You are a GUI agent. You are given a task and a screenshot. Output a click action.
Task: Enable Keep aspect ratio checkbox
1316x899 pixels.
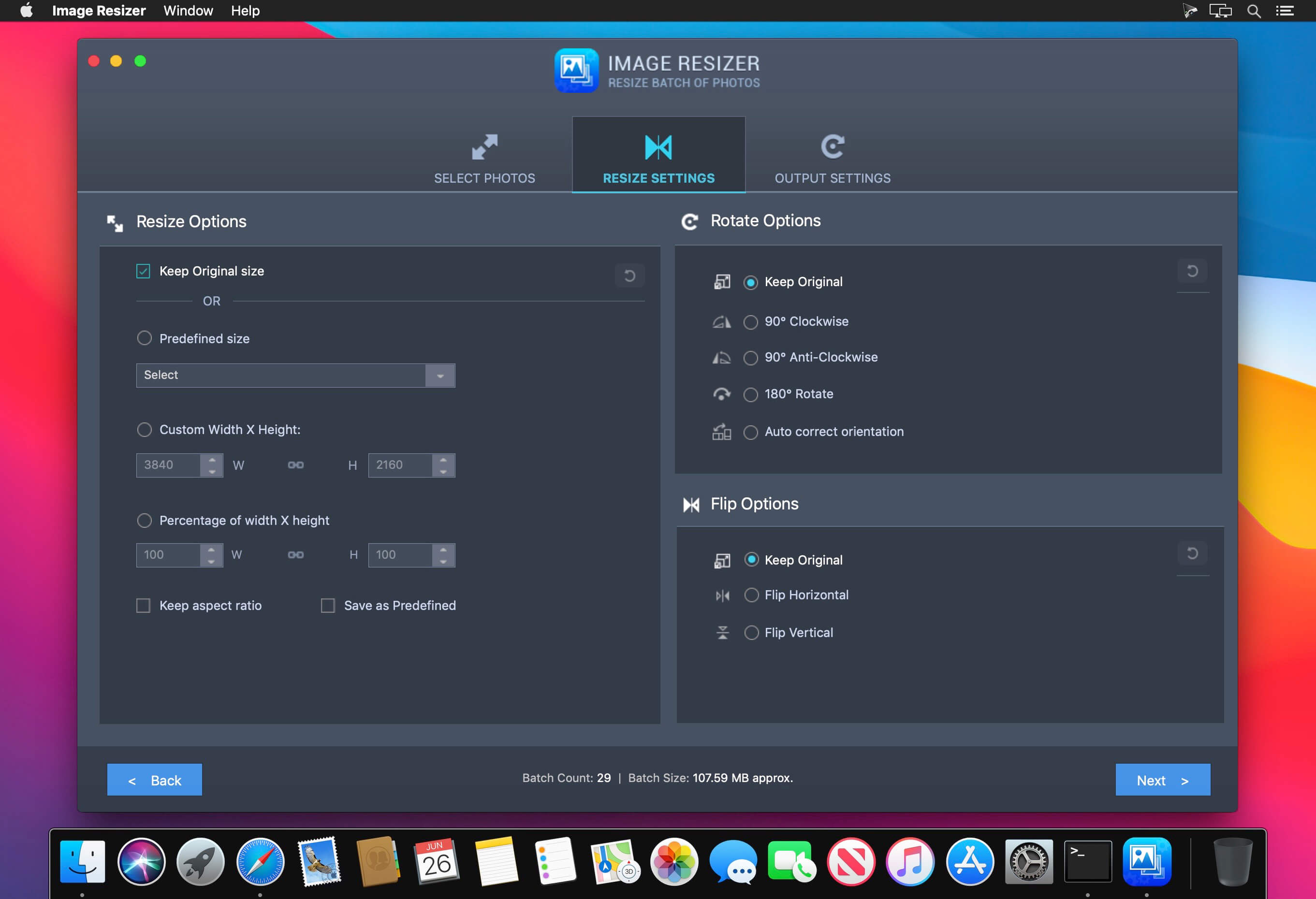click(143, 606)
